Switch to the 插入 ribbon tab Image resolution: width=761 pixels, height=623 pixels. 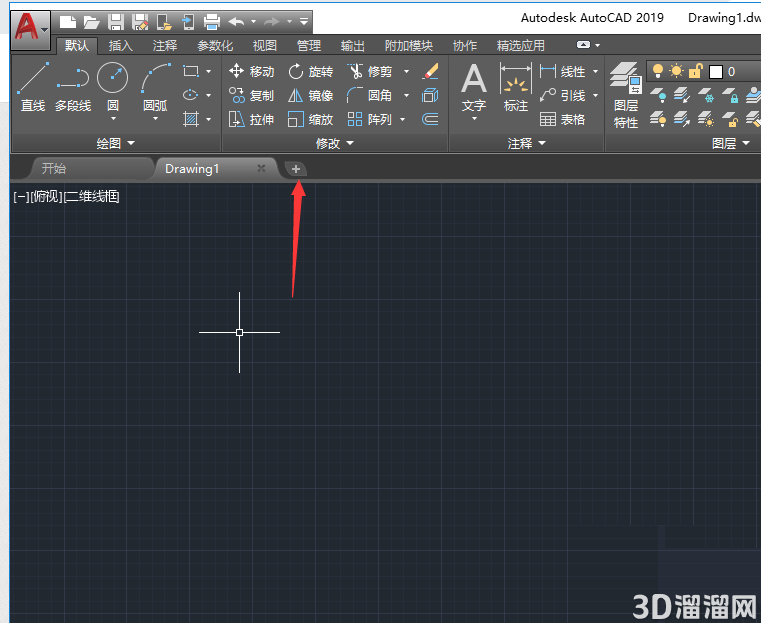(x=120, y=46)
